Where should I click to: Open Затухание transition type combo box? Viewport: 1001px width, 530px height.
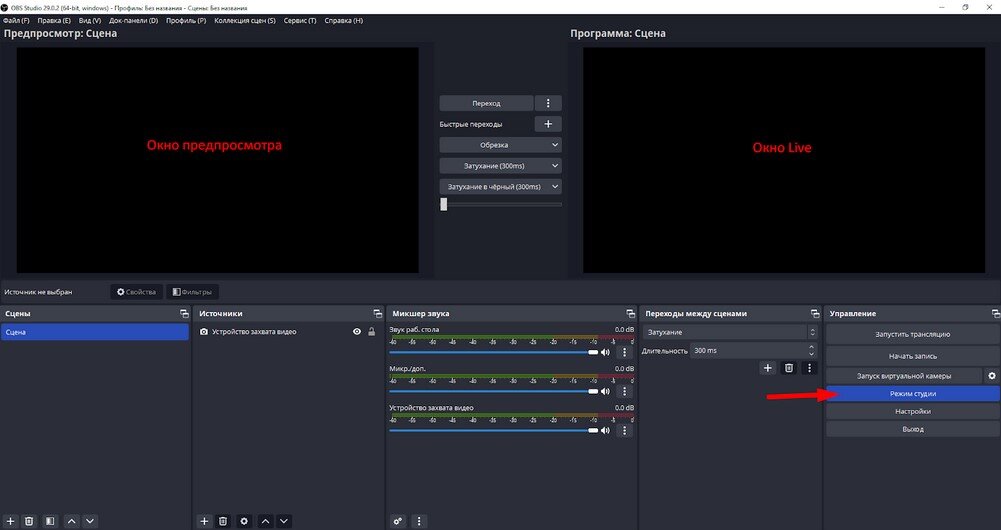(731, 332)
